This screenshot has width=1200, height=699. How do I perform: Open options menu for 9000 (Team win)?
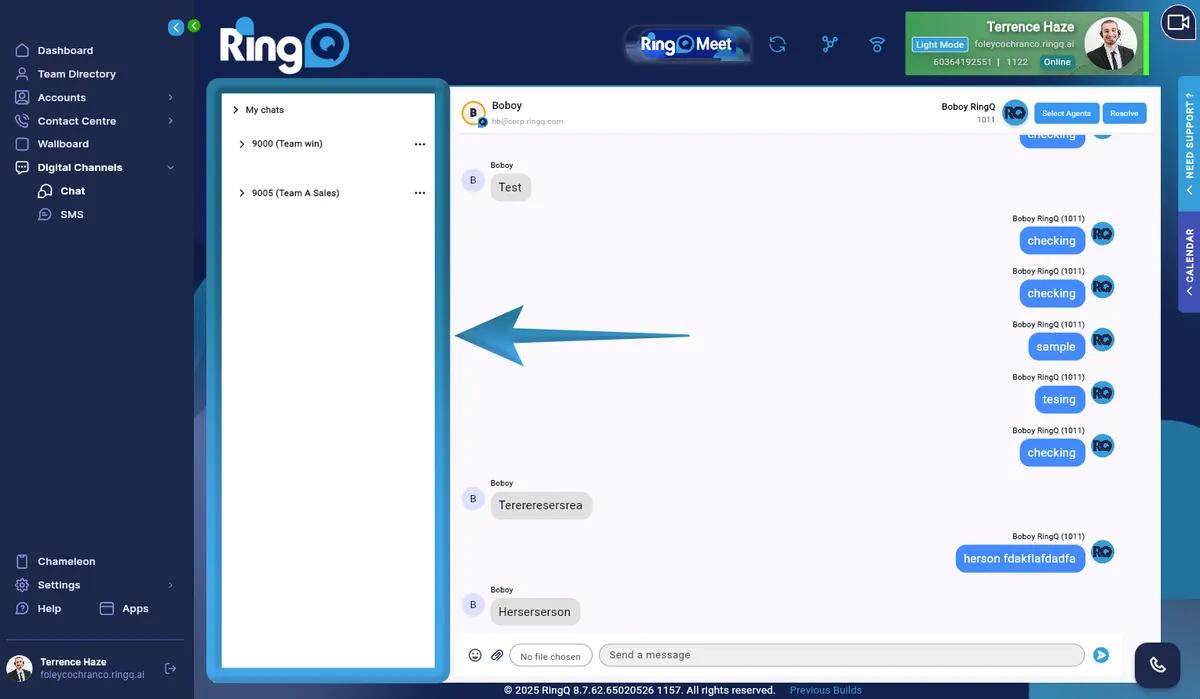420,144
